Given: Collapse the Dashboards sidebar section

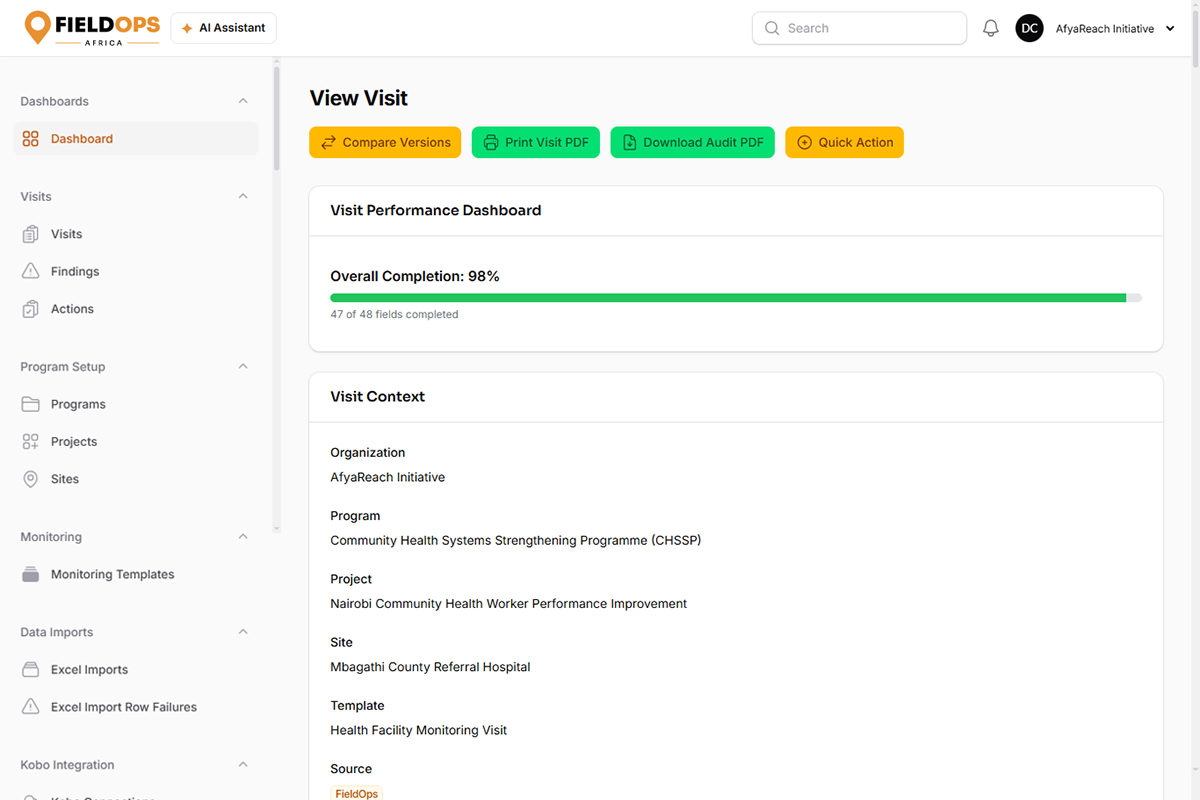Looking at the screenshot, I should [243, 101].
